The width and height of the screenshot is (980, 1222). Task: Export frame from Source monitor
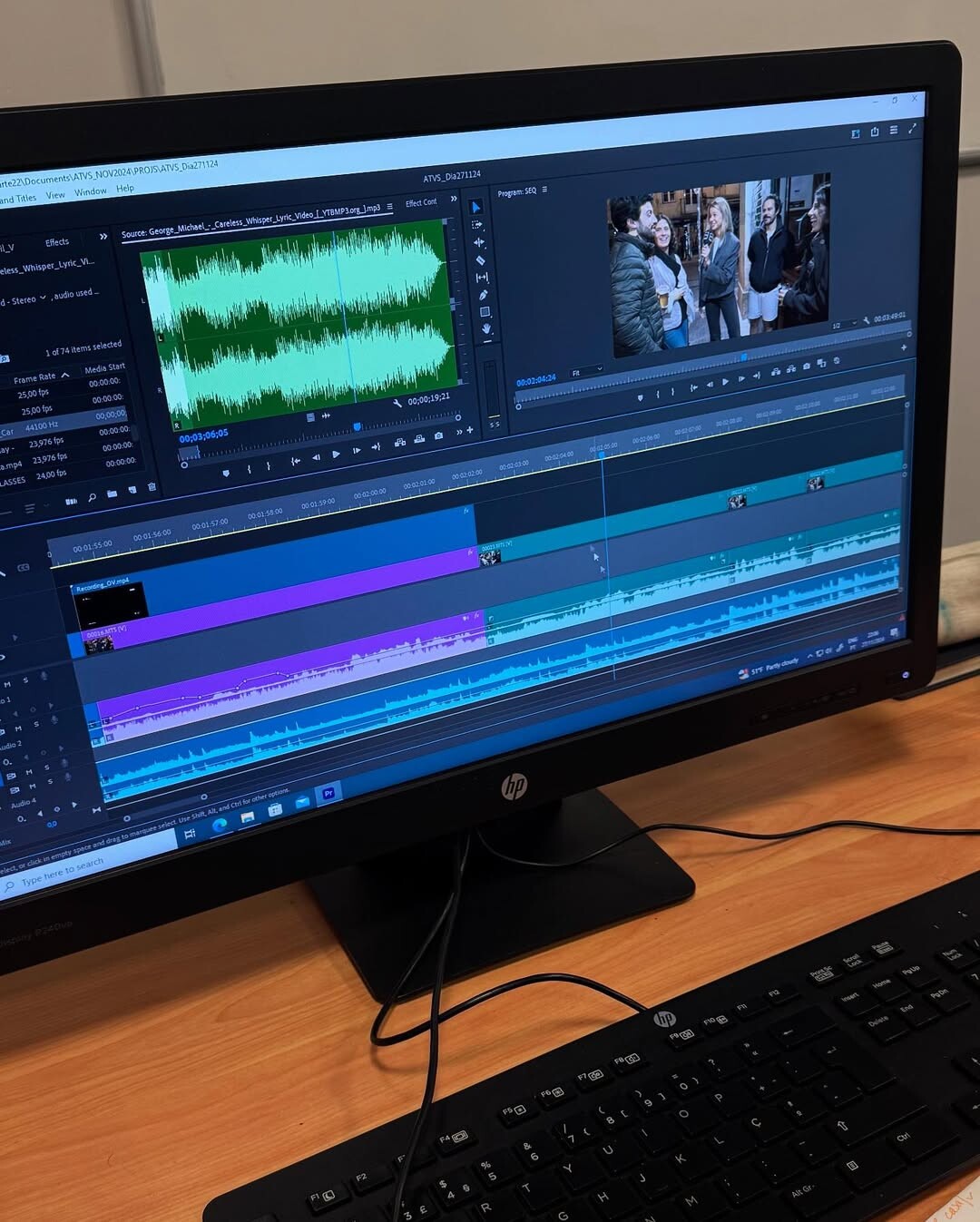pos(438,436)
